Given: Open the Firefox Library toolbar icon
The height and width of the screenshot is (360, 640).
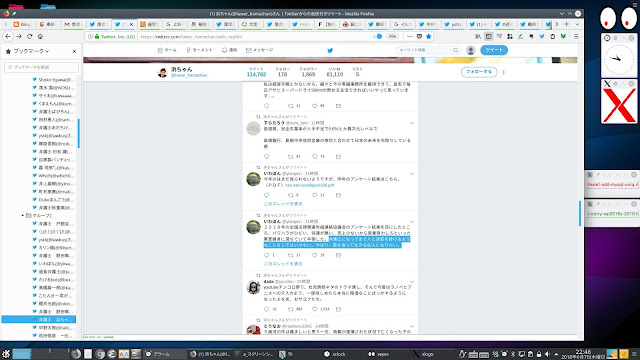Looking at the screenshot, I should [x=478, y=36].
